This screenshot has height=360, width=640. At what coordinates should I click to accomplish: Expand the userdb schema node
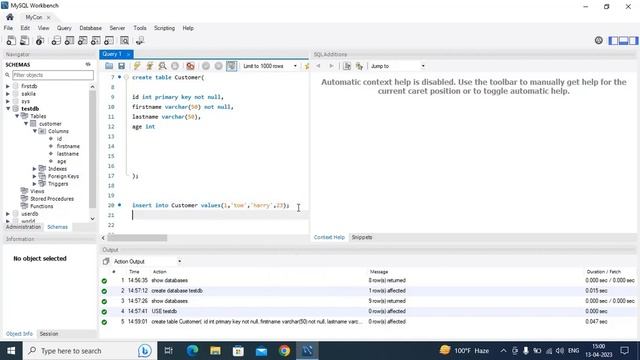8,213
